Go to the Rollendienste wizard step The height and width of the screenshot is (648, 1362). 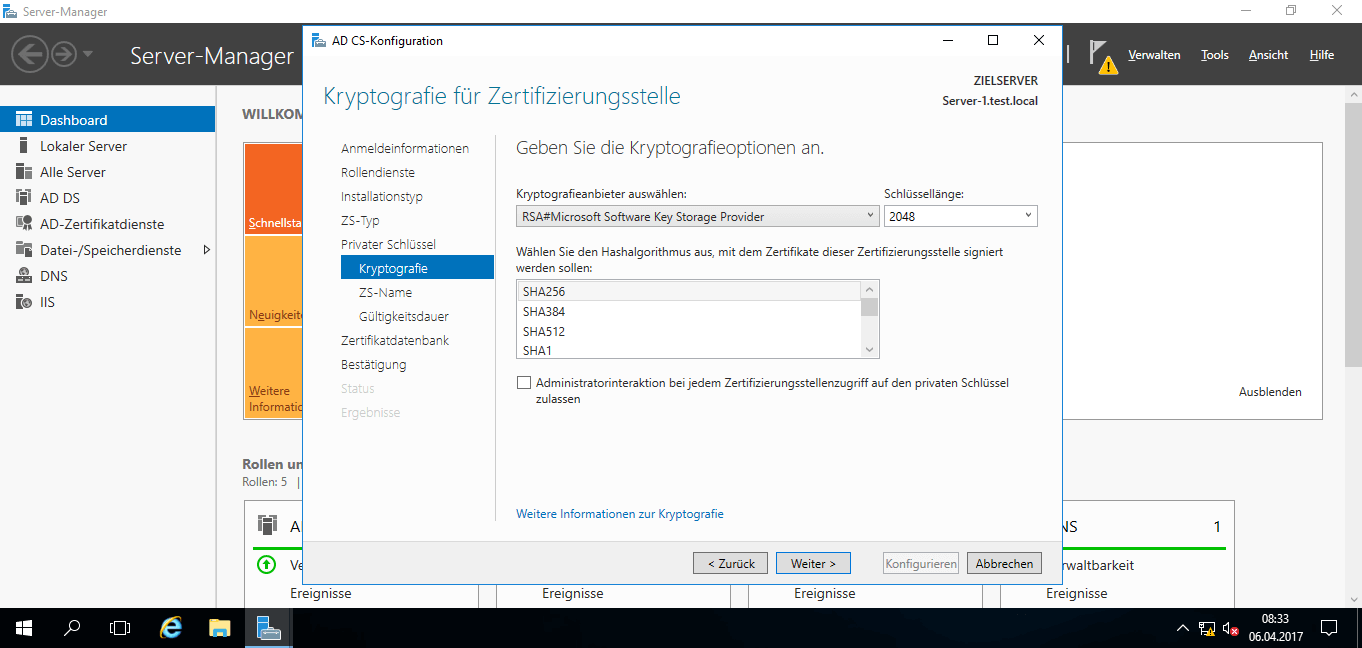[378, 172]
